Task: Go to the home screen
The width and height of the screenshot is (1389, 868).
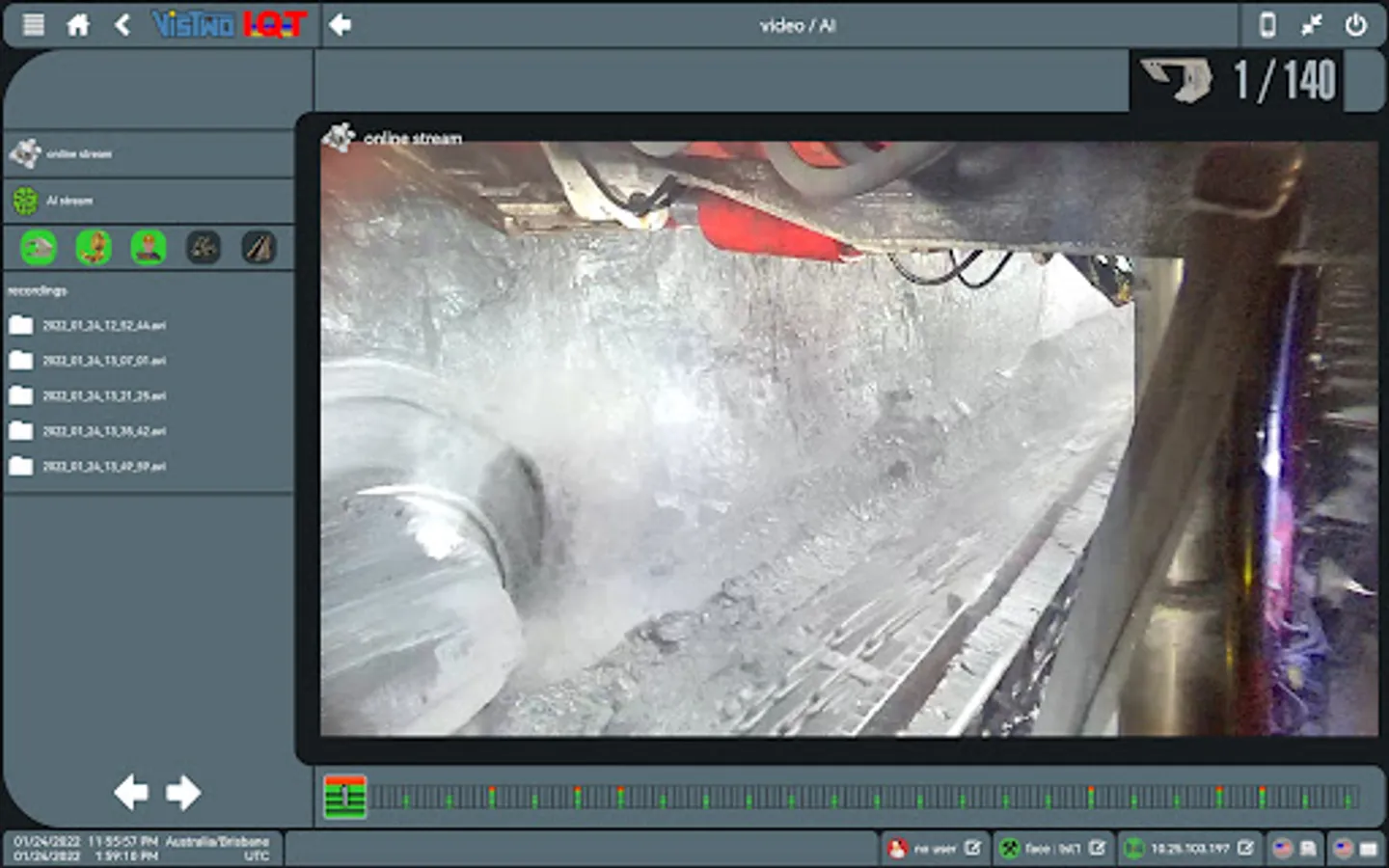Action: (x=78, y=24)
